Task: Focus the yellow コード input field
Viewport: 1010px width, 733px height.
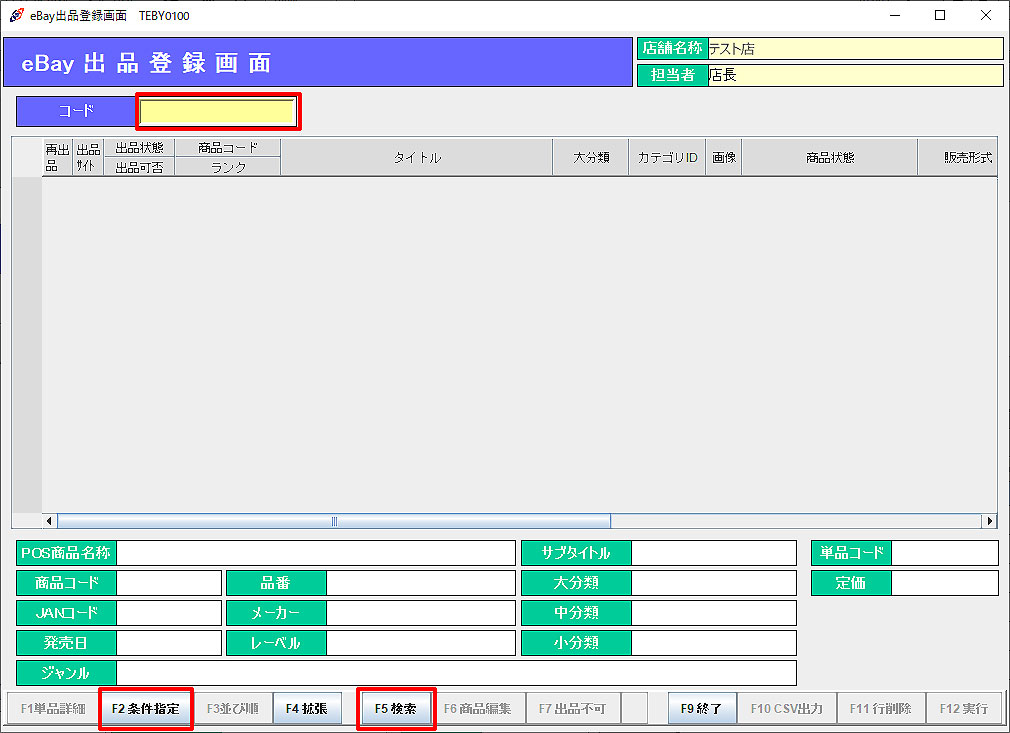Action: 217,112
